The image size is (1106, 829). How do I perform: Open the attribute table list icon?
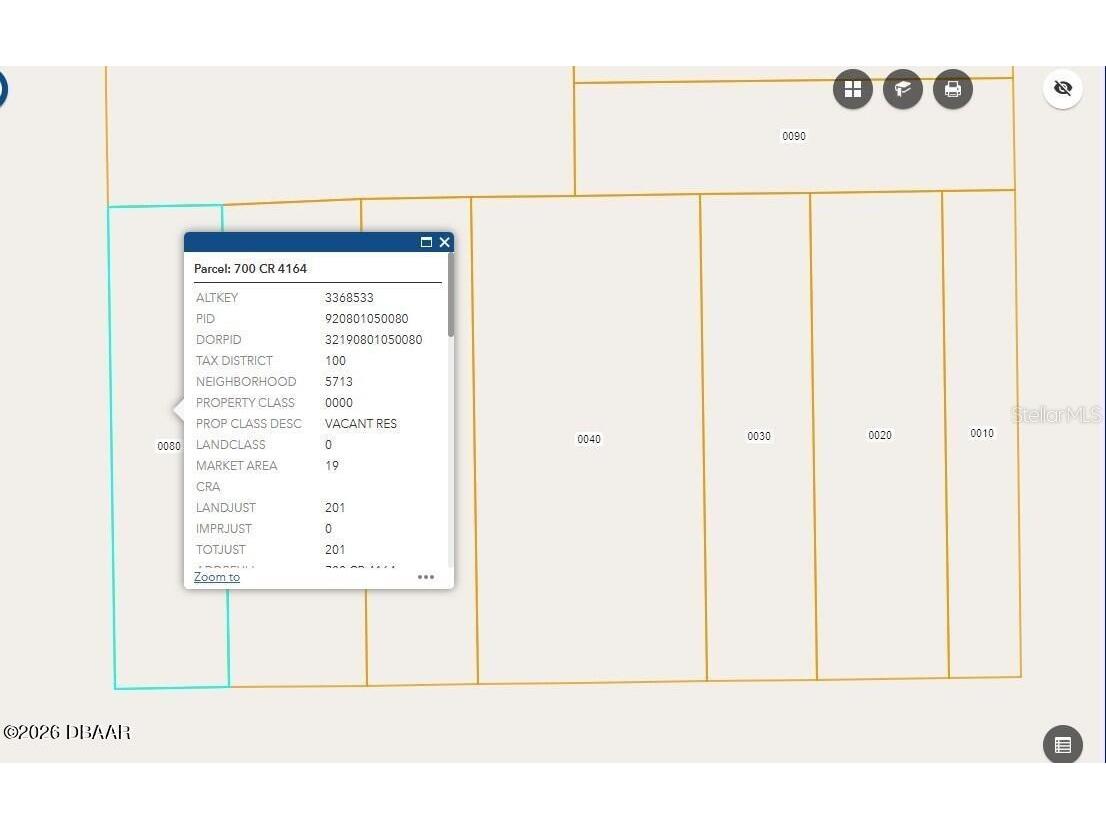(1063, 745)
